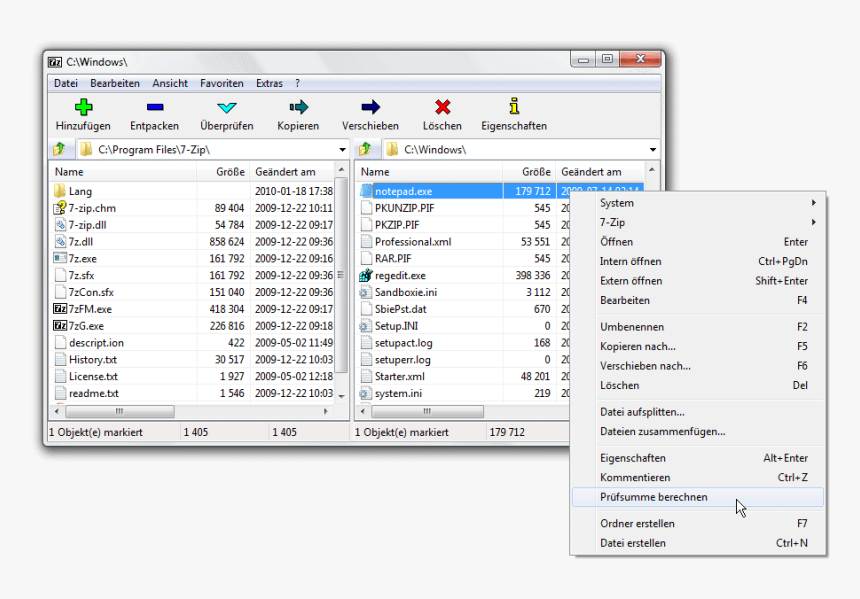The width and height of the screenshot is (860, 599).
Task: Choose Datei erstellen in the context menu
Action: coord(698,543)
